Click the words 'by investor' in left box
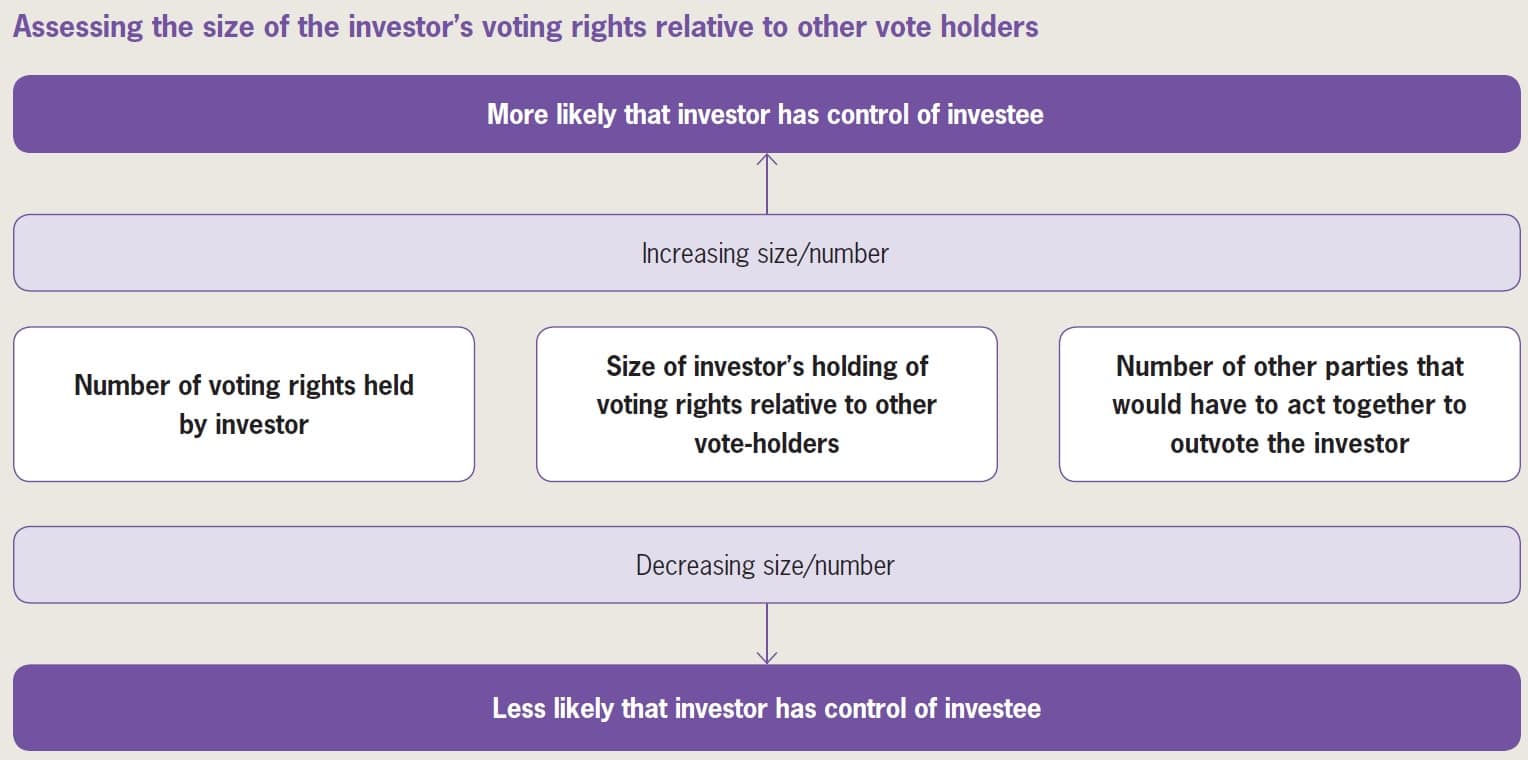Screen dimensions: 1528x760 coord(244,424)
